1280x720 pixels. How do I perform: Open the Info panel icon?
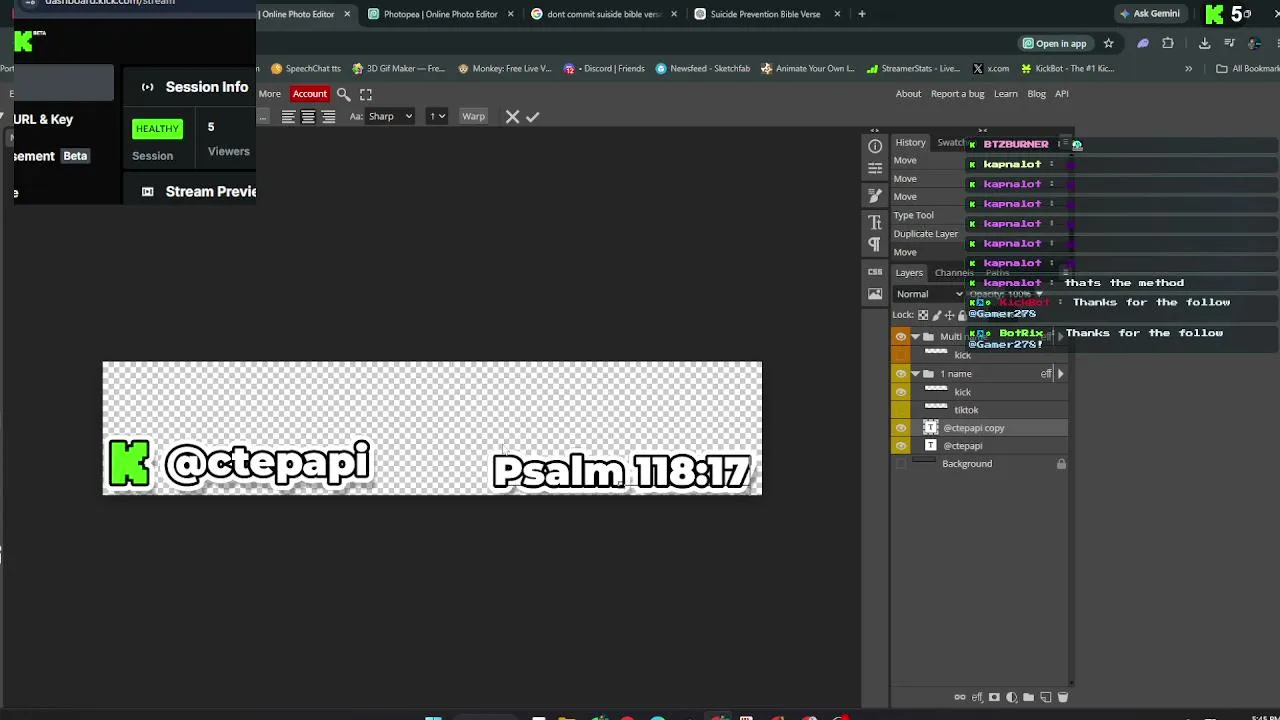tap(875, 146)
